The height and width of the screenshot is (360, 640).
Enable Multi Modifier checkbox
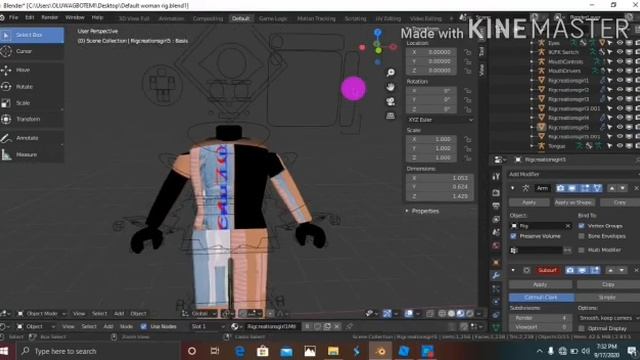pos(581,250)
